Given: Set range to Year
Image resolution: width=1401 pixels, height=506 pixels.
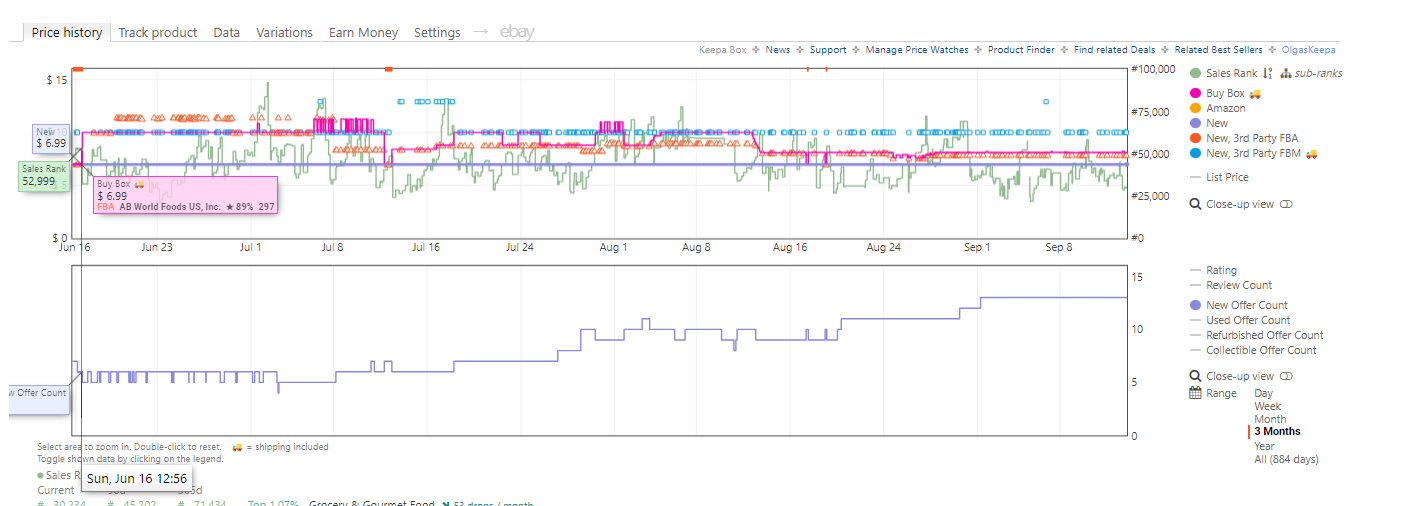Looking at the screenshot, I should click(x=1264, y=446).
